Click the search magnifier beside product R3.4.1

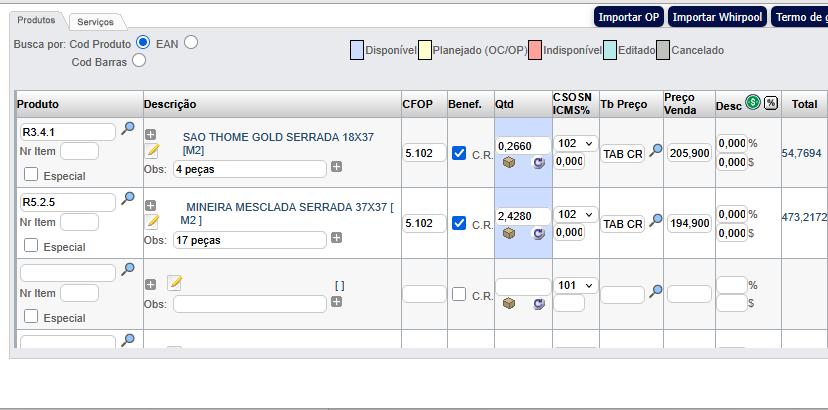(128, 129)
